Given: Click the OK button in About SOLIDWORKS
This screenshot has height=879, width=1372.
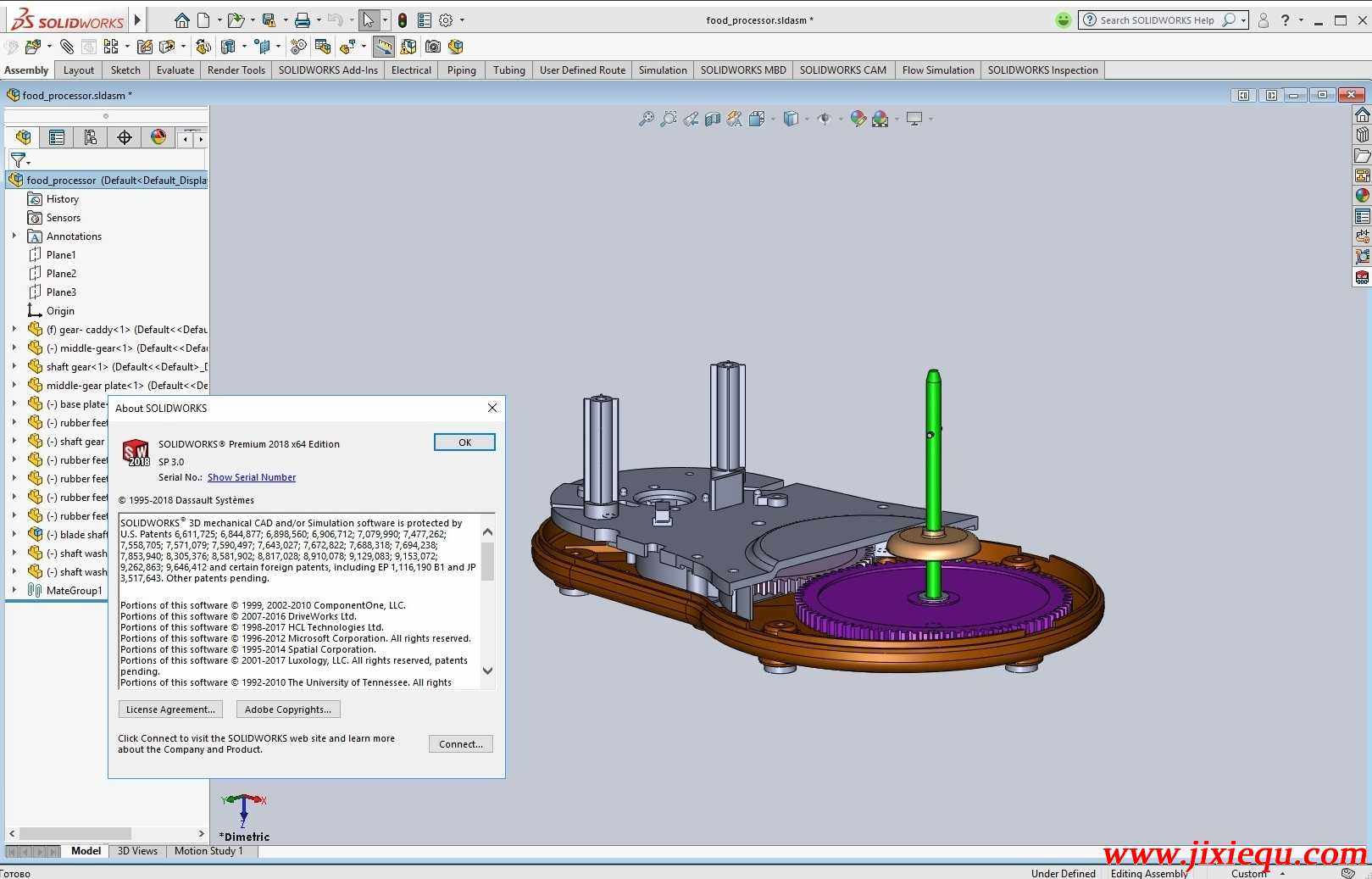Looking at the screenshot, I should tap(464, 442).
